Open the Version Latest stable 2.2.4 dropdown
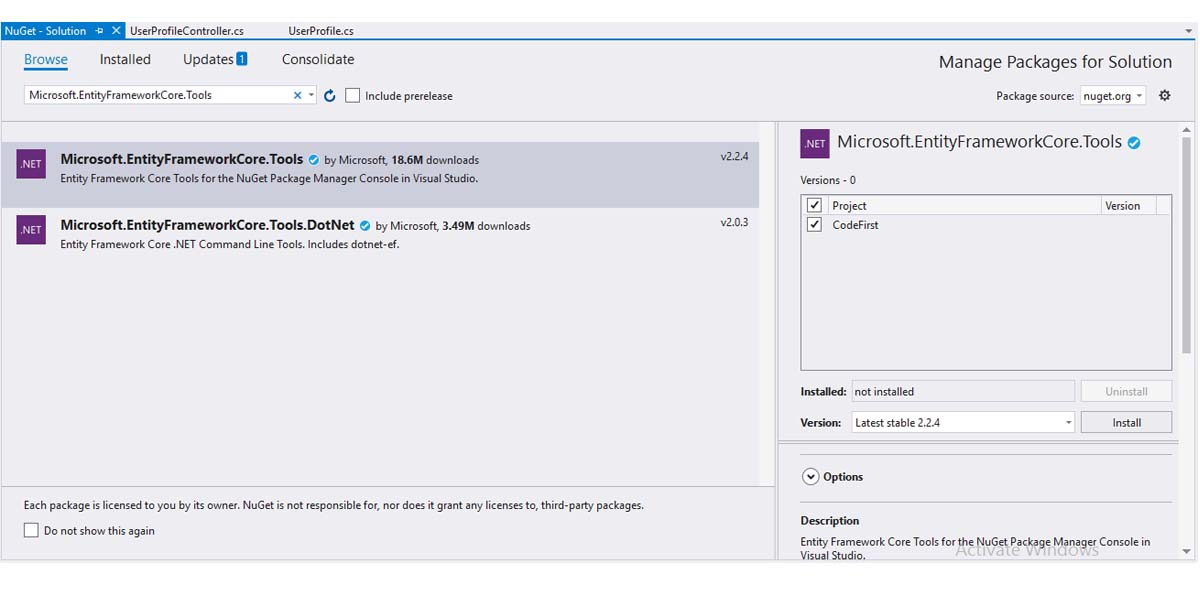1200x591 pixels. (x=963, y=423)
